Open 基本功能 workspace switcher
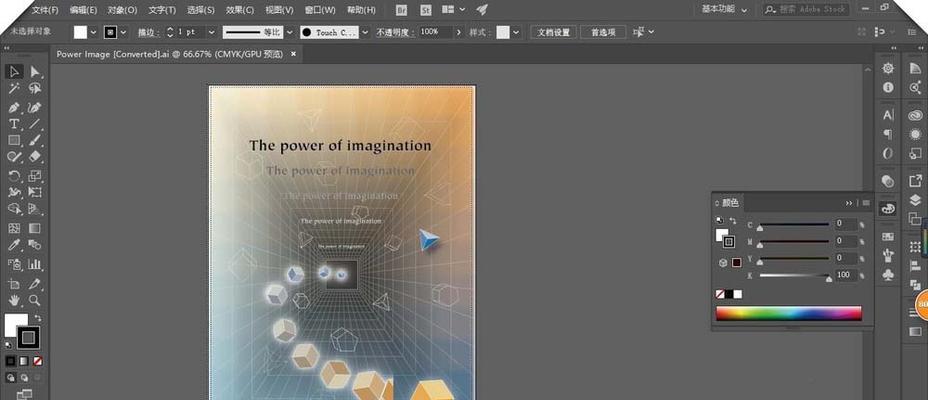The image size is (928, 400). pyautogui.click(x=724, y=9)
